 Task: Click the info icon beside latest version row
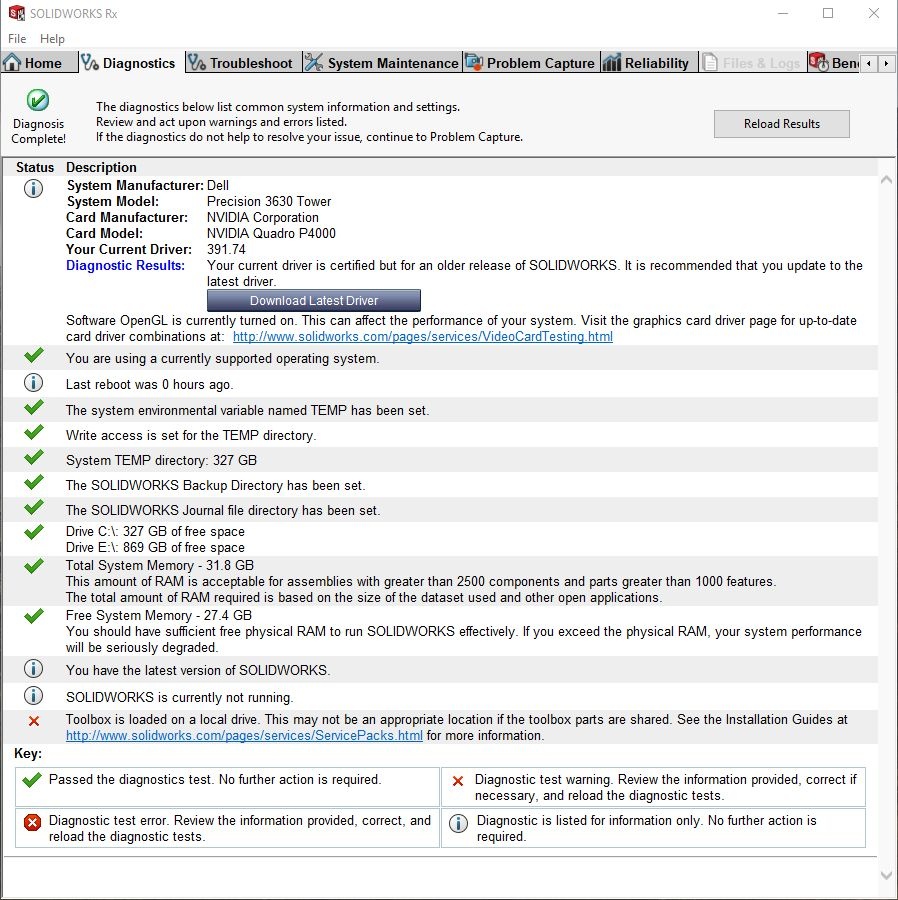(33, 668)
